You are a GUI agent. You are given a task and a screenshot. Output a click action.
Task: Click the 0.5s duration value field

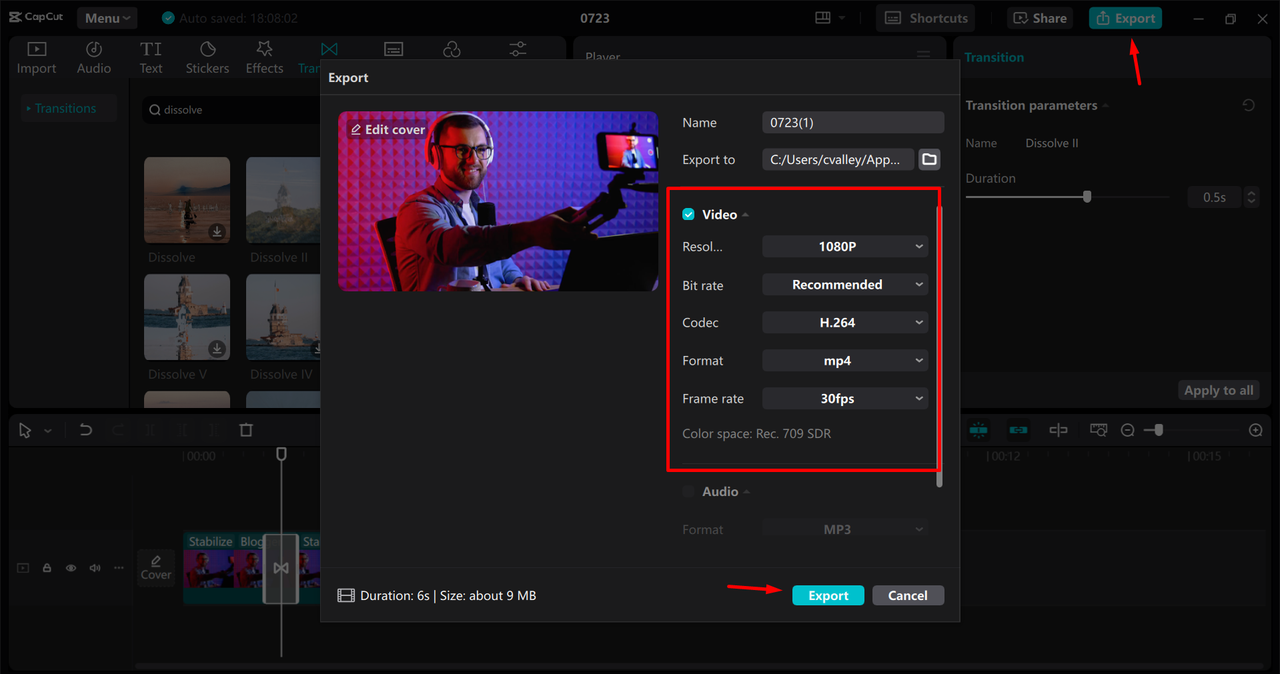click(1214, 197)
